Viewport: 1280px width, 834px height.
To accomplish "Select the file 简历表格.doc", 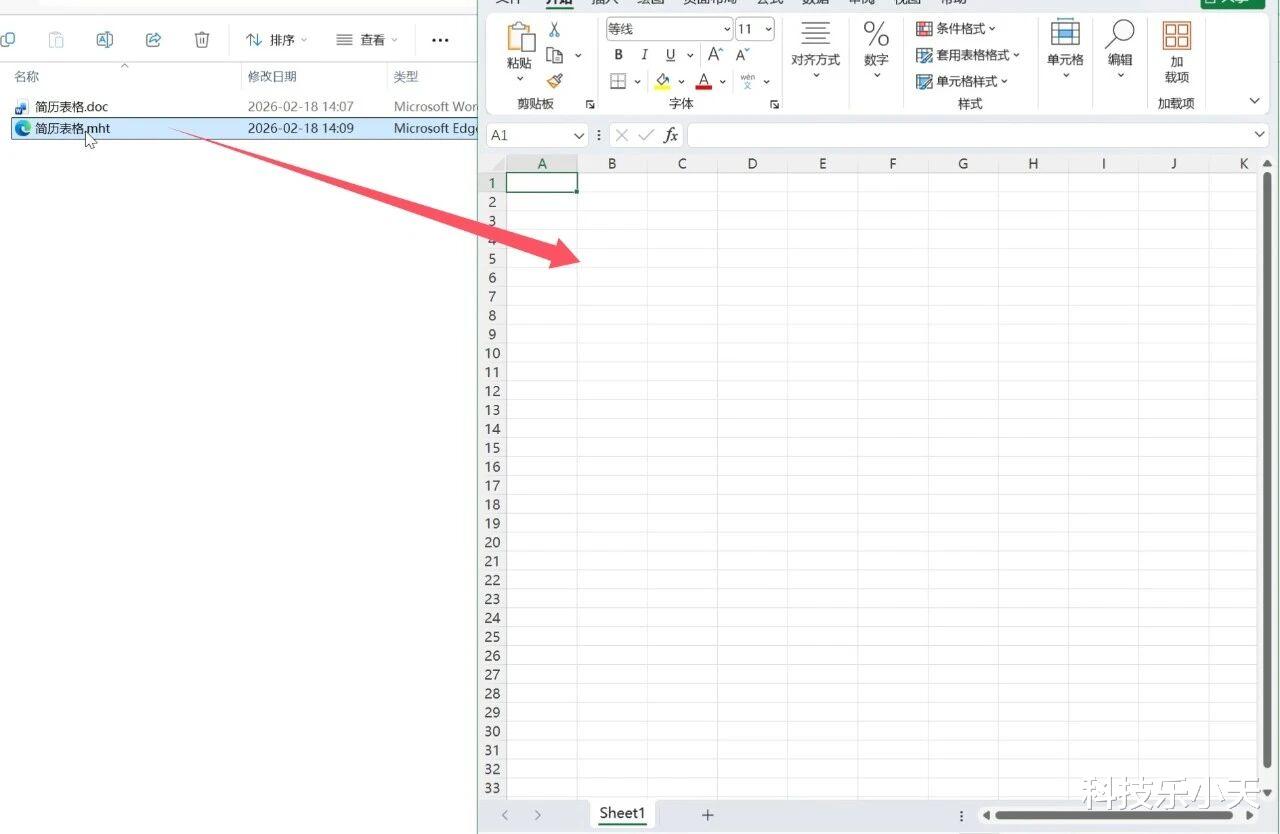I will 71,106.
